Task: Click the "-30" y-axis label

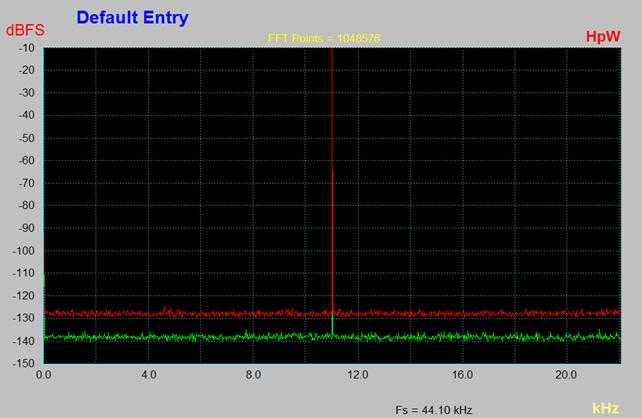Action: [27, 93]
